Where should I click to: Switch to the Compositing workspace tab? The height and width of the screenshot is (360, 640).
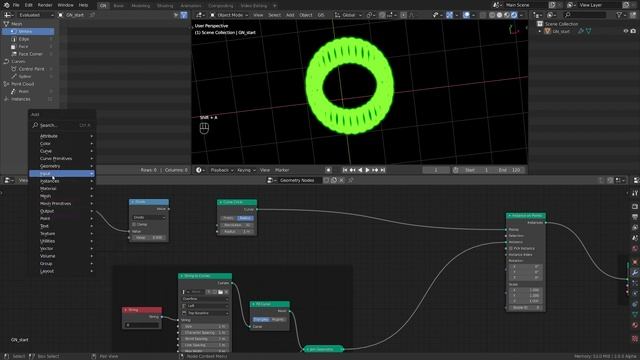click(x=221, y=6)
